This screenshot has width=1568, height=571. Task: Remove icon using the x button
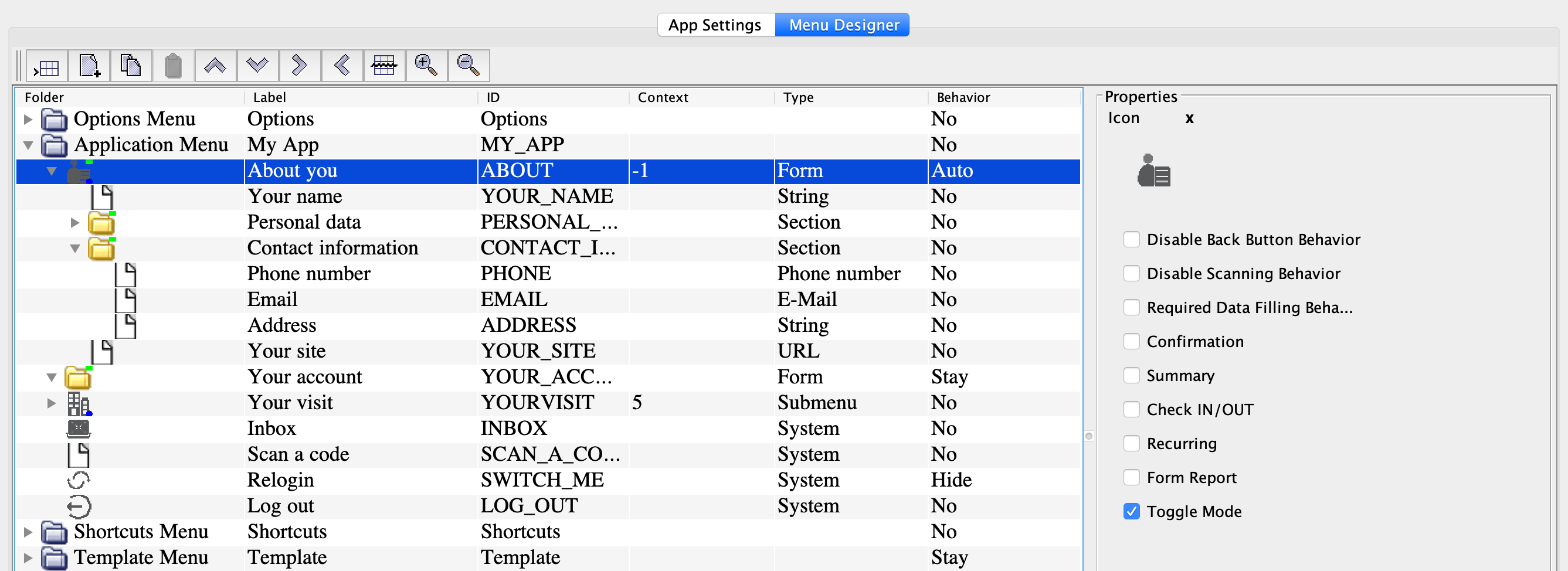1189,118
